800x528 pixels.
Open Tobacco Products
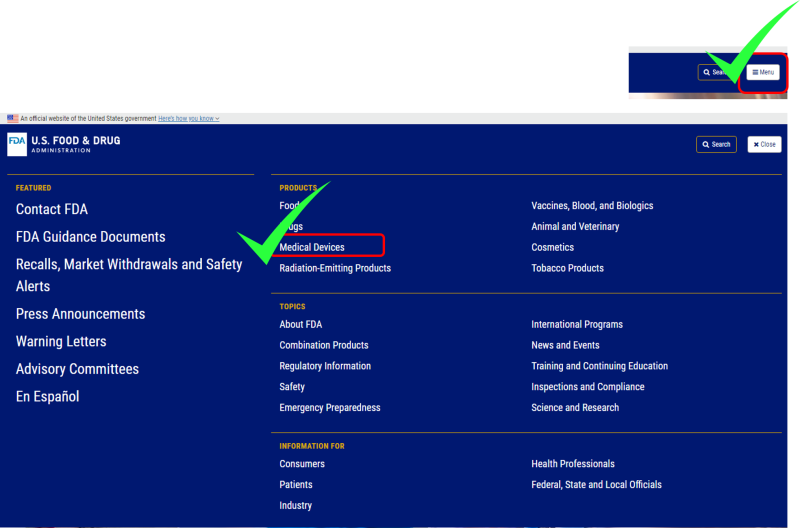point(567,268)
